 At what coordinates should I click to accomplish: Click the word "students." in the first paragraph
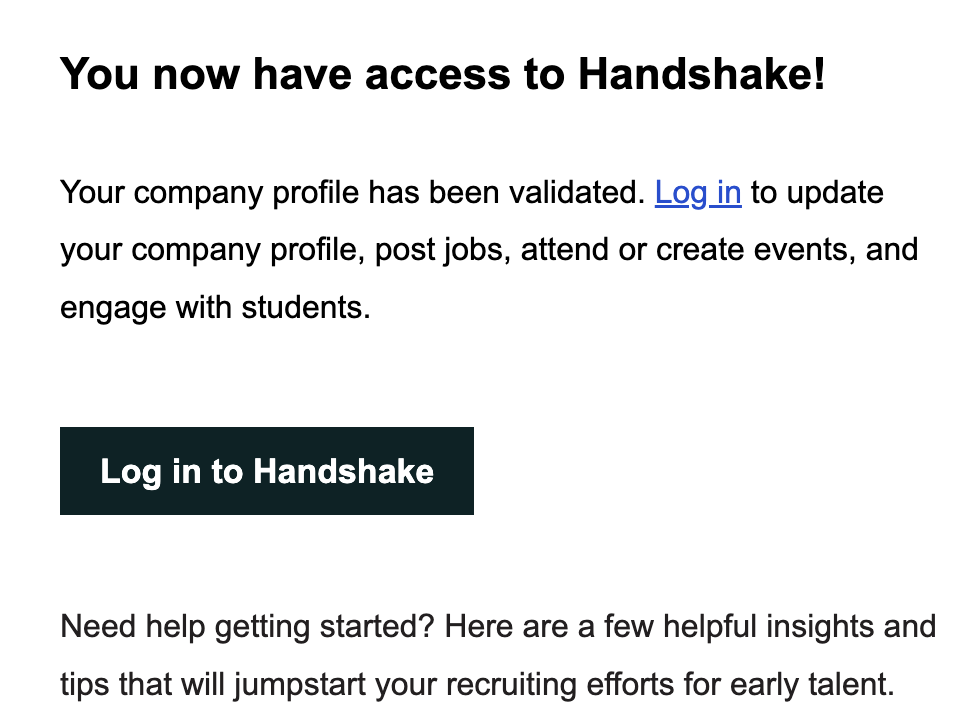coord(306,308)
